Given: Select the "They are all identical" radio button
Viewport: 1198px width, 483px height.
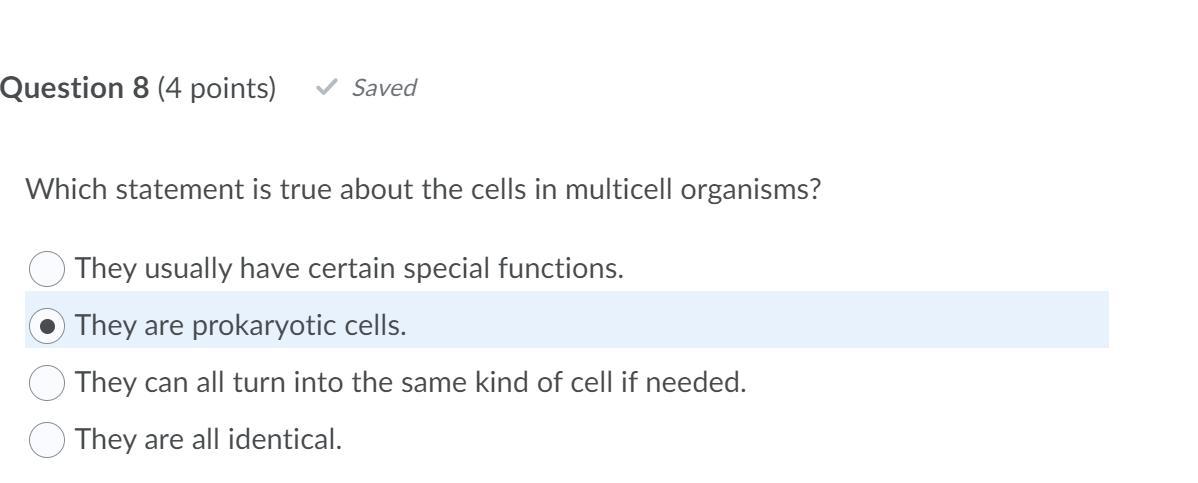Looking at the screenshot, I should [47, 439].
